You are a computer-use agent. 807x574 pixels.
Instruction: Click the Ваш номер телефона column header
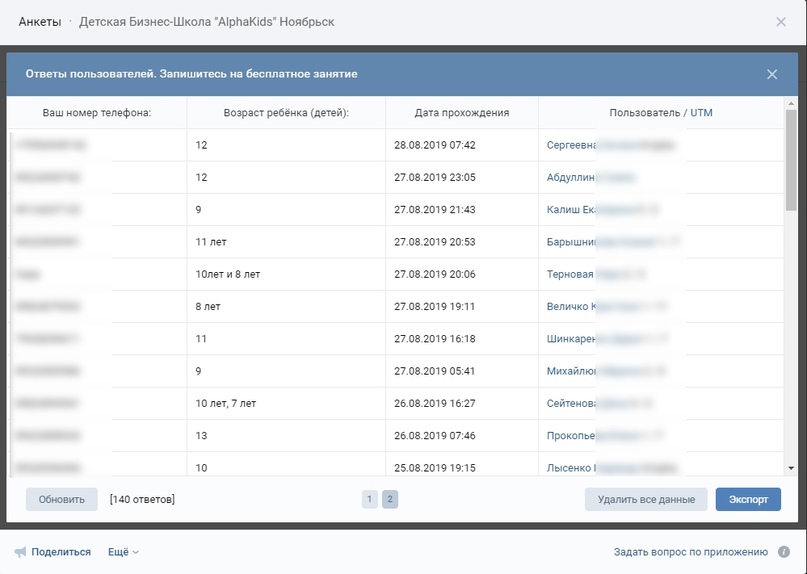tap(97, 113)
